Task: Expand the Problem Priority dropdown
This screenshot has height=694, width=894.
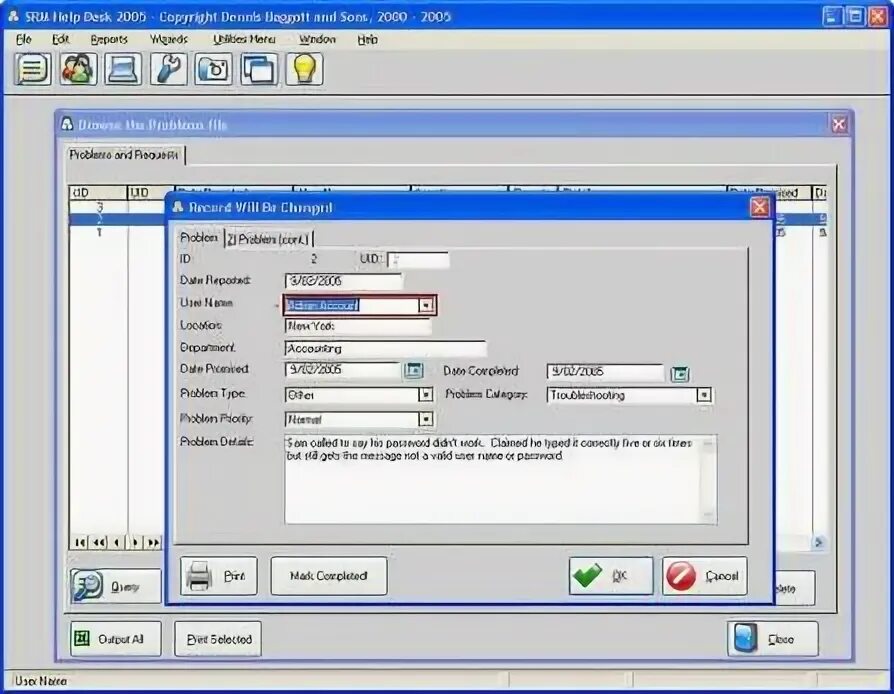Action: click(426, 420)
